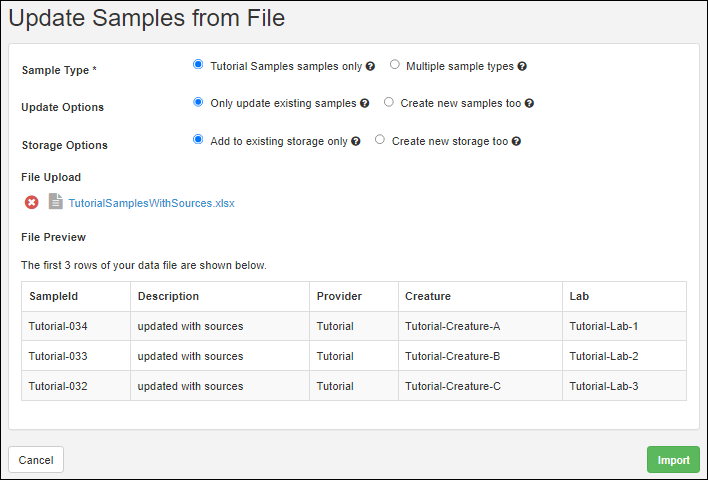The height and width of the screenshot is (480, 708).
Task: Open TutorialSamplesWithSources.xlsx file link
Action: tap(151, 203)
